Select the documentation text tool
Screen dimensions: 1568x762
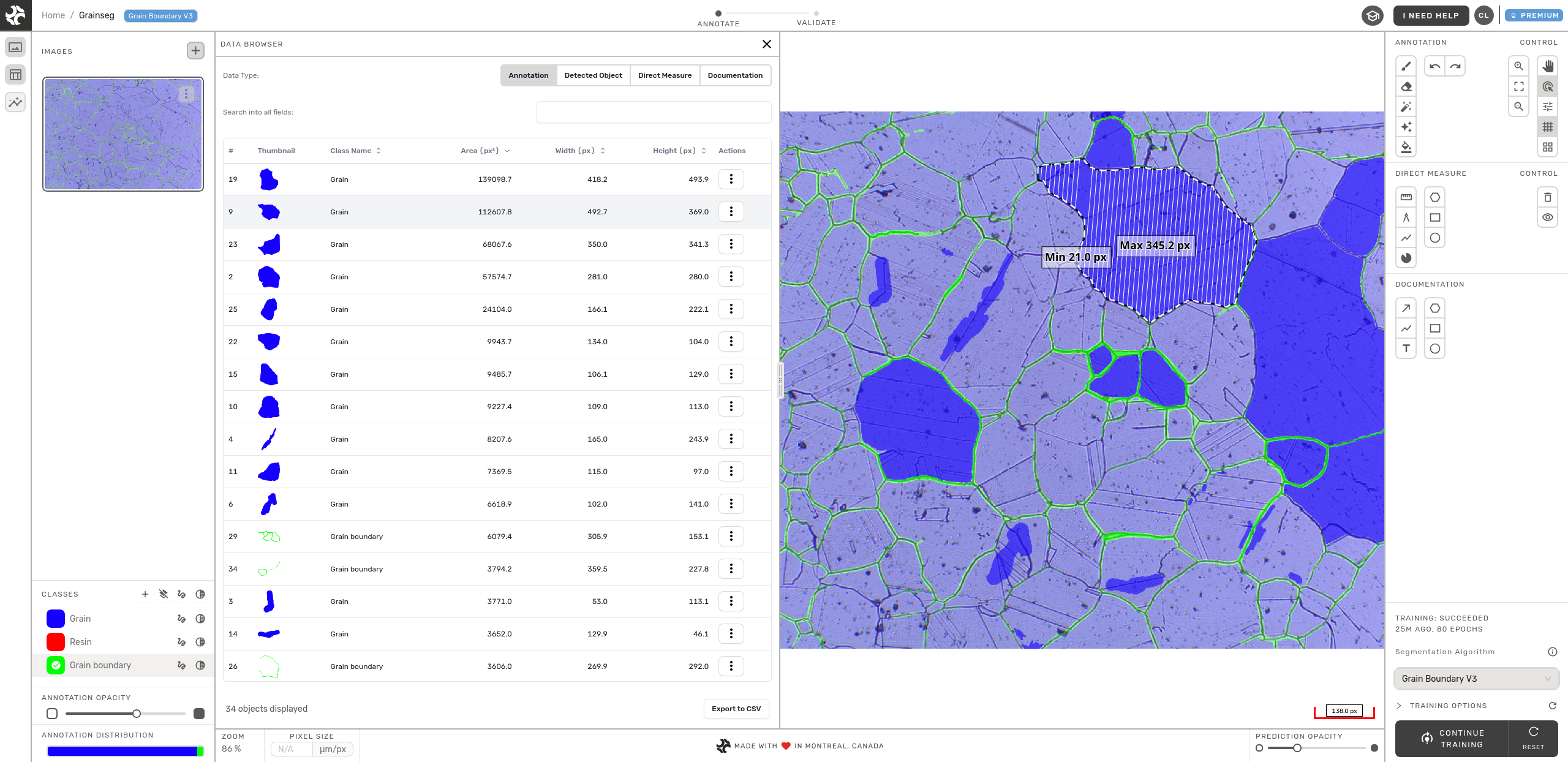coord(1406,349)
